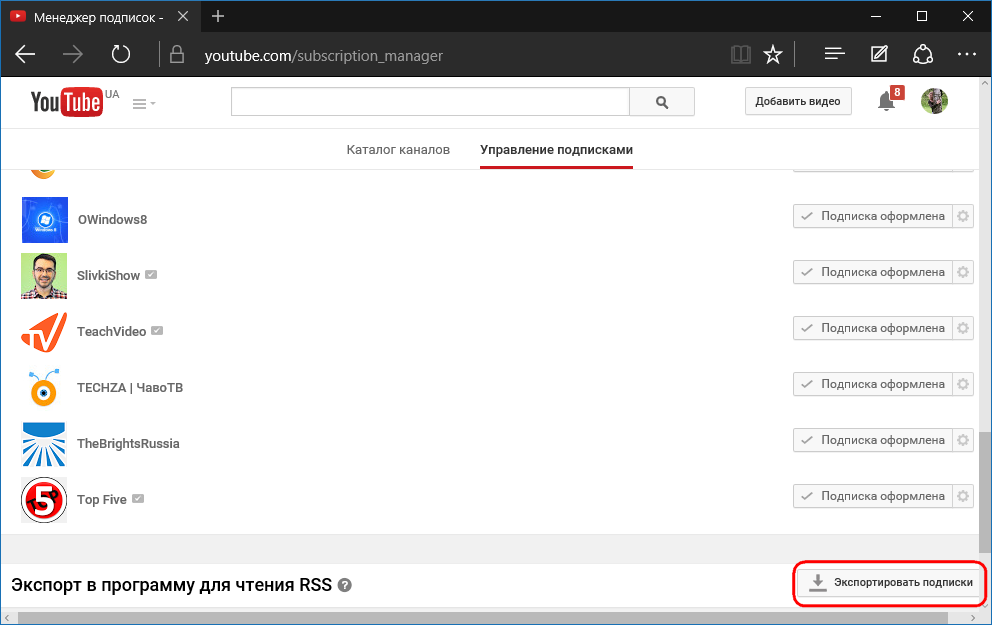The image size is (992, 625).
Task: Click the browser forward arrow
Action: pos(73,55)
